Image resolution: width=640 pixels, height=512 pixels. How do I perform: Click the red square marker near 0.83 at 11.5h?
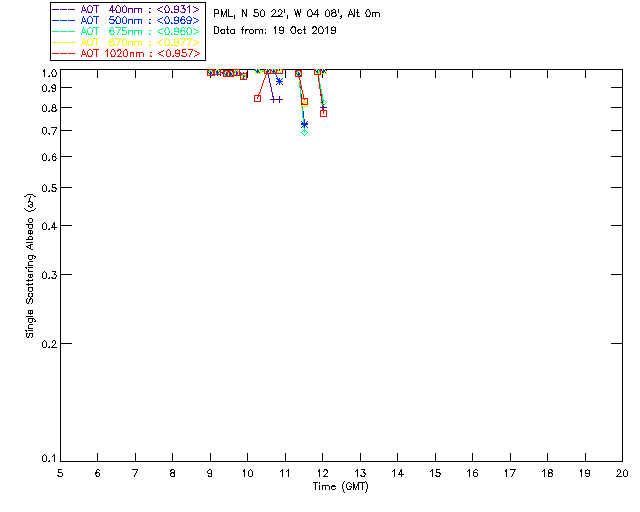[x=304, y=102]
